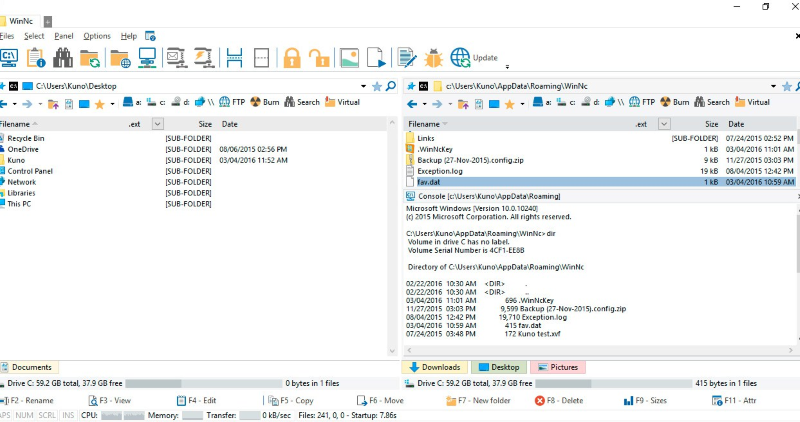800x422 pixels.
Task: Click the notepad with pencil icon
Action: pos(407,58)
